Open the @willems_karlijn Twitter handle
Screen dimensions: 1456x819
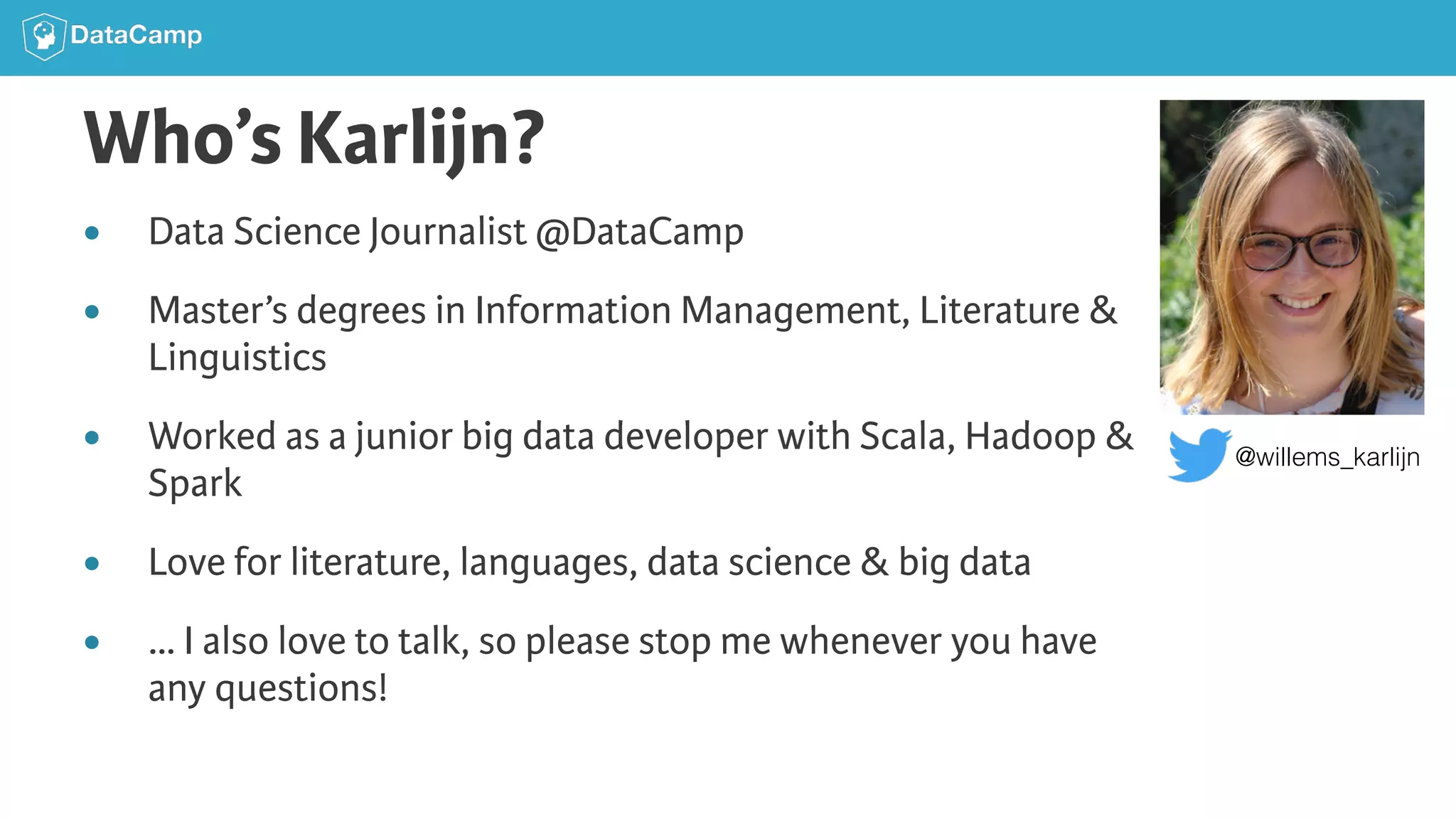coord(1327,457)
